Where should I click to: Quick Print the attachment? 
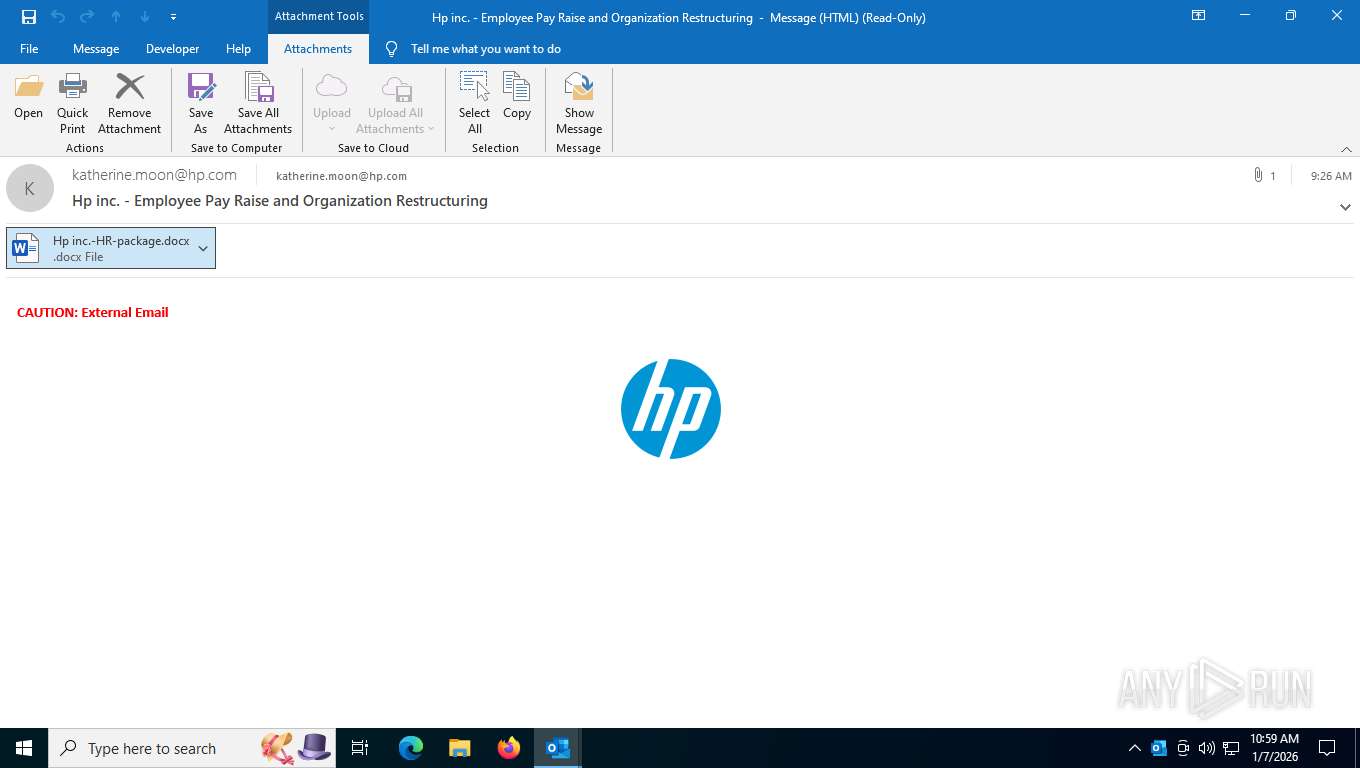click(x=72, y=103)
